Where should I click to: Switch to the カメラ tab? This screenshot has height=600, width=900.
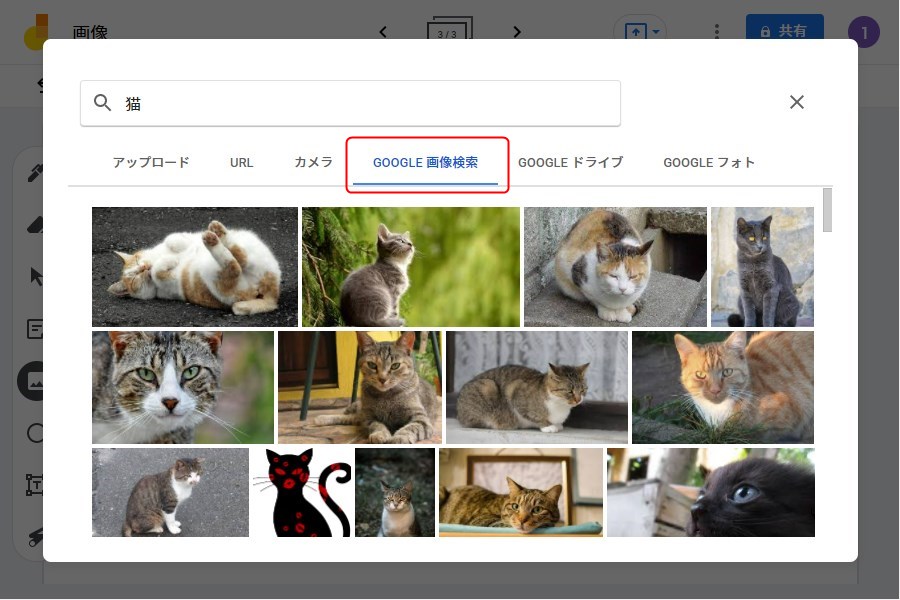tap(313, 162)
